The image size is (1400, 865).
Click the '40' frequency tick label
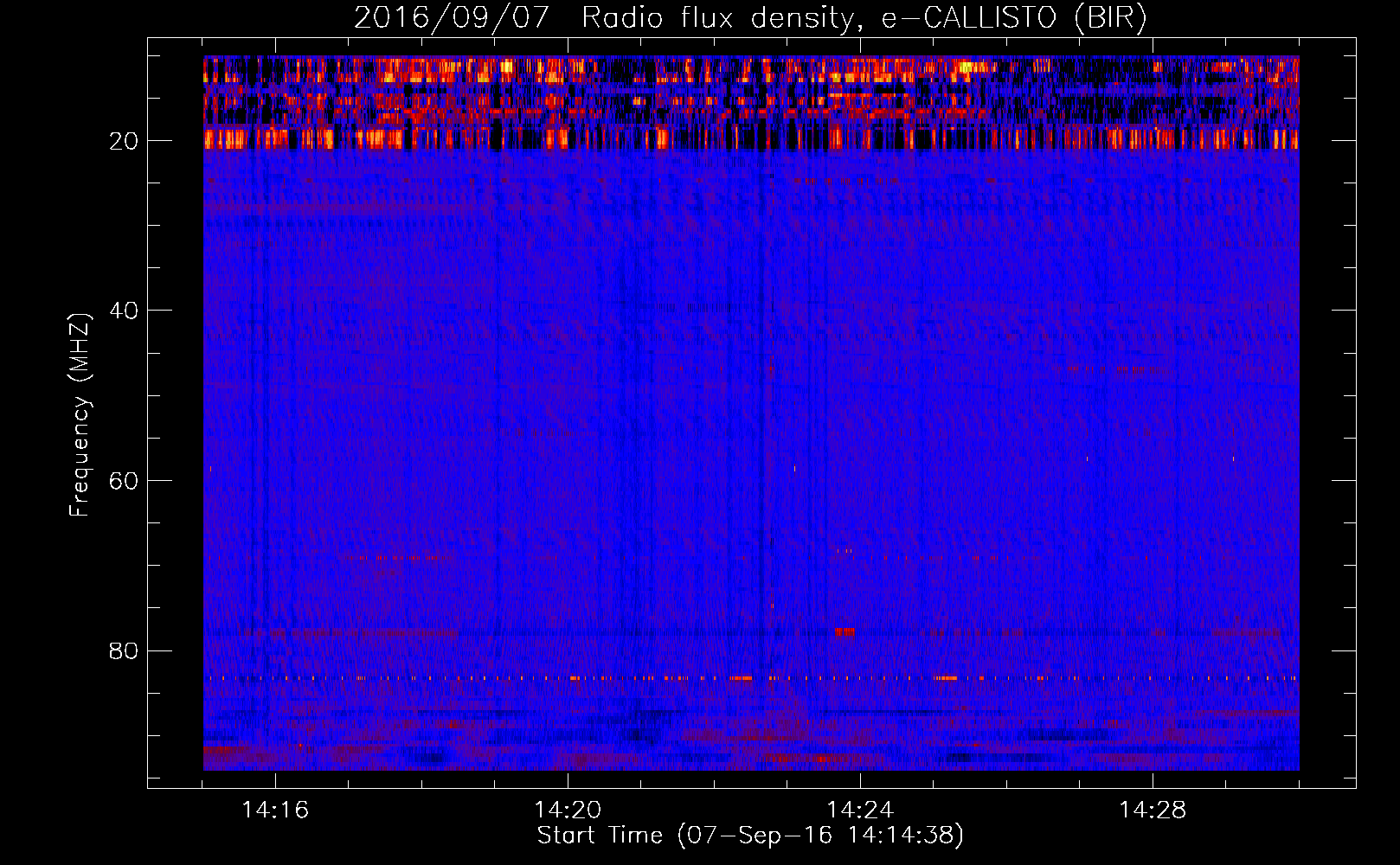pos(125,311)
